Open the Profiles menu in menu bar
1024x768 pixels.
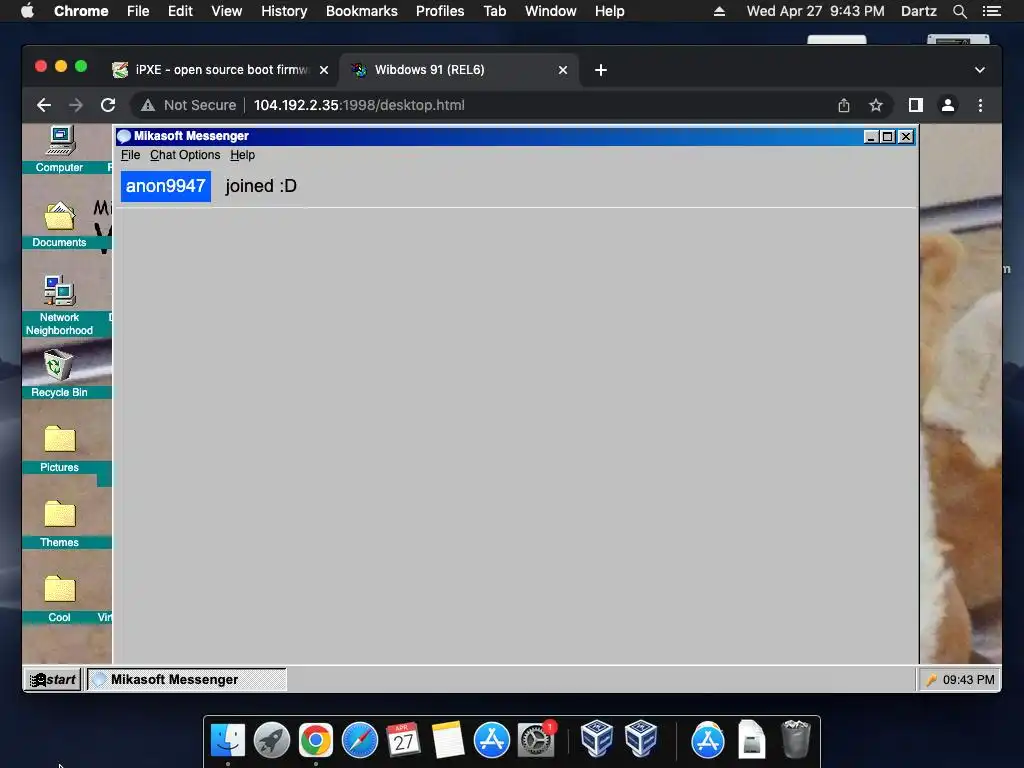[x=440, y=11]
